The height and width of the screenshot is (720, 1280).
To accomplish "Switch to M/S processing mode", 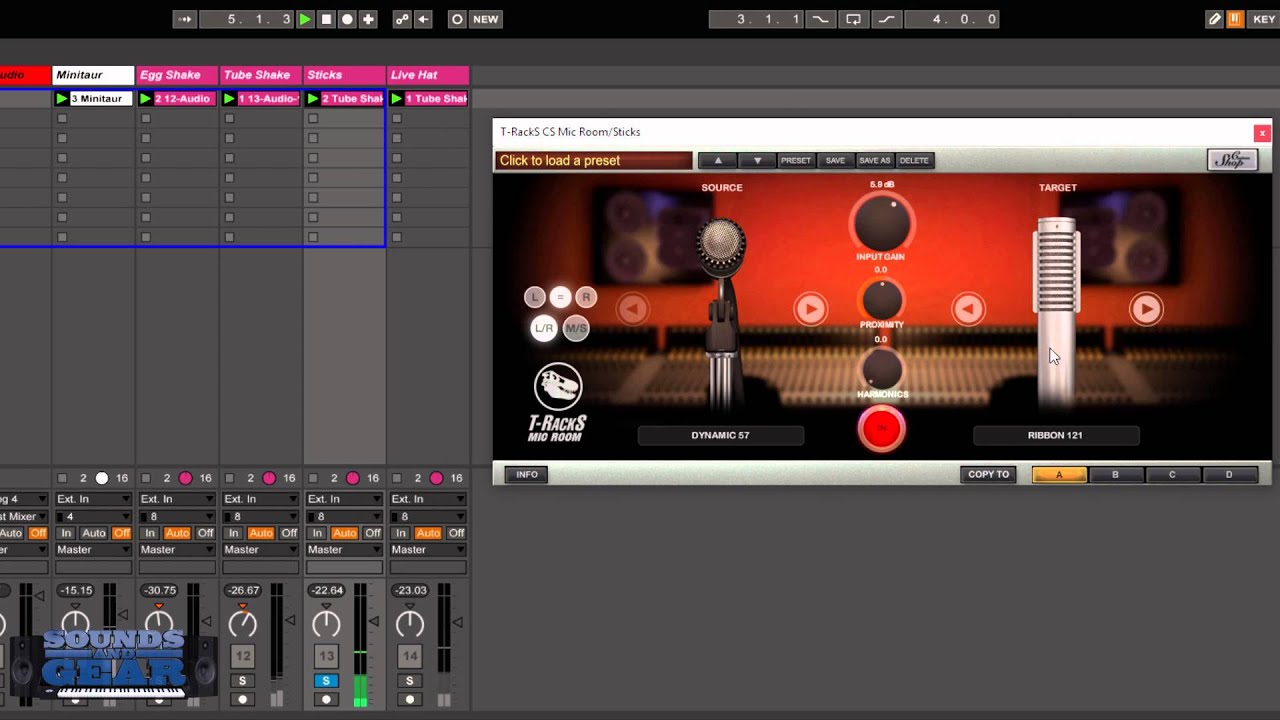I will [x=576, y=328].
